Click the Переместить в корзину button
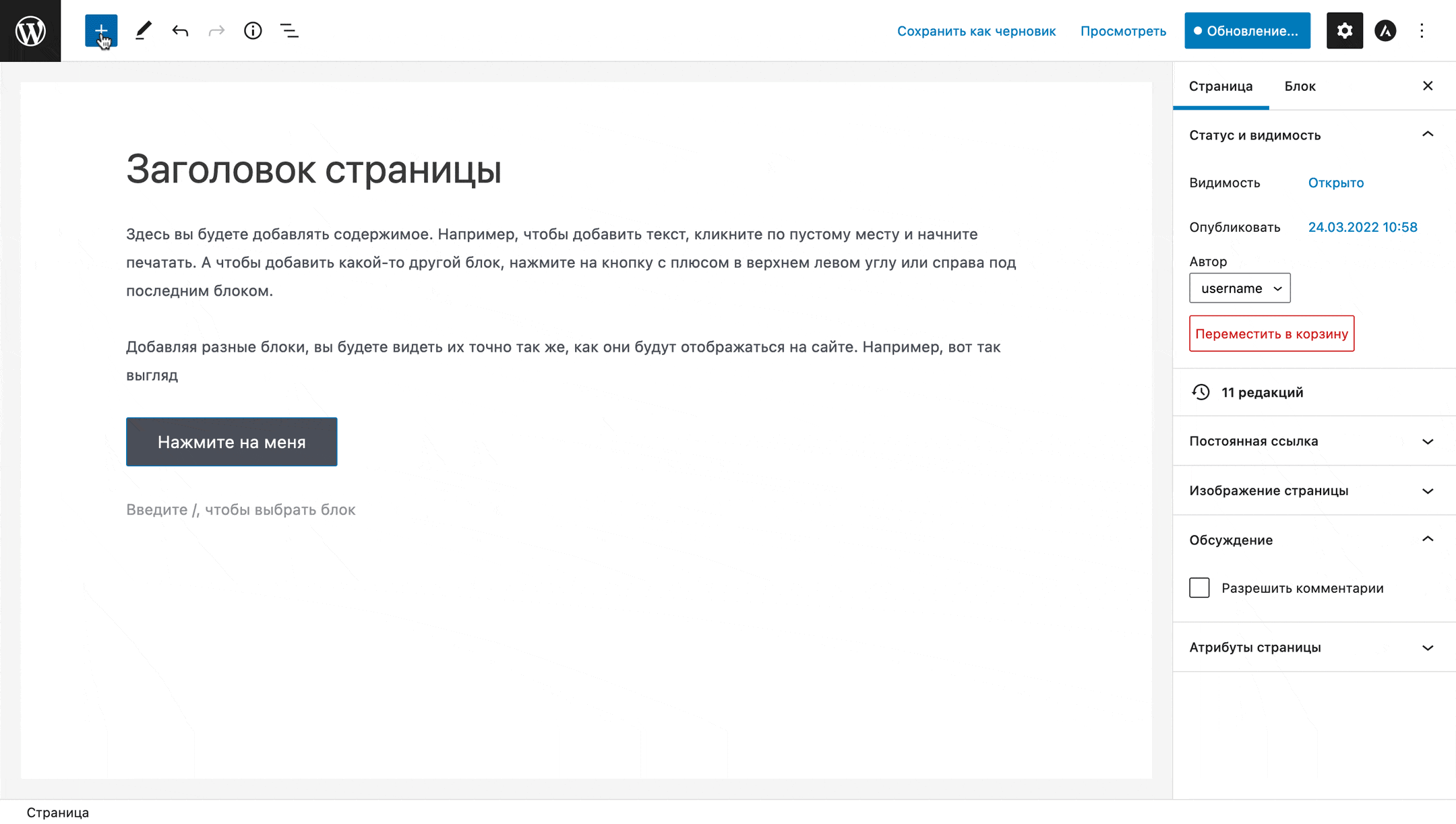1456x824 pixels. tap(1271, 334)
